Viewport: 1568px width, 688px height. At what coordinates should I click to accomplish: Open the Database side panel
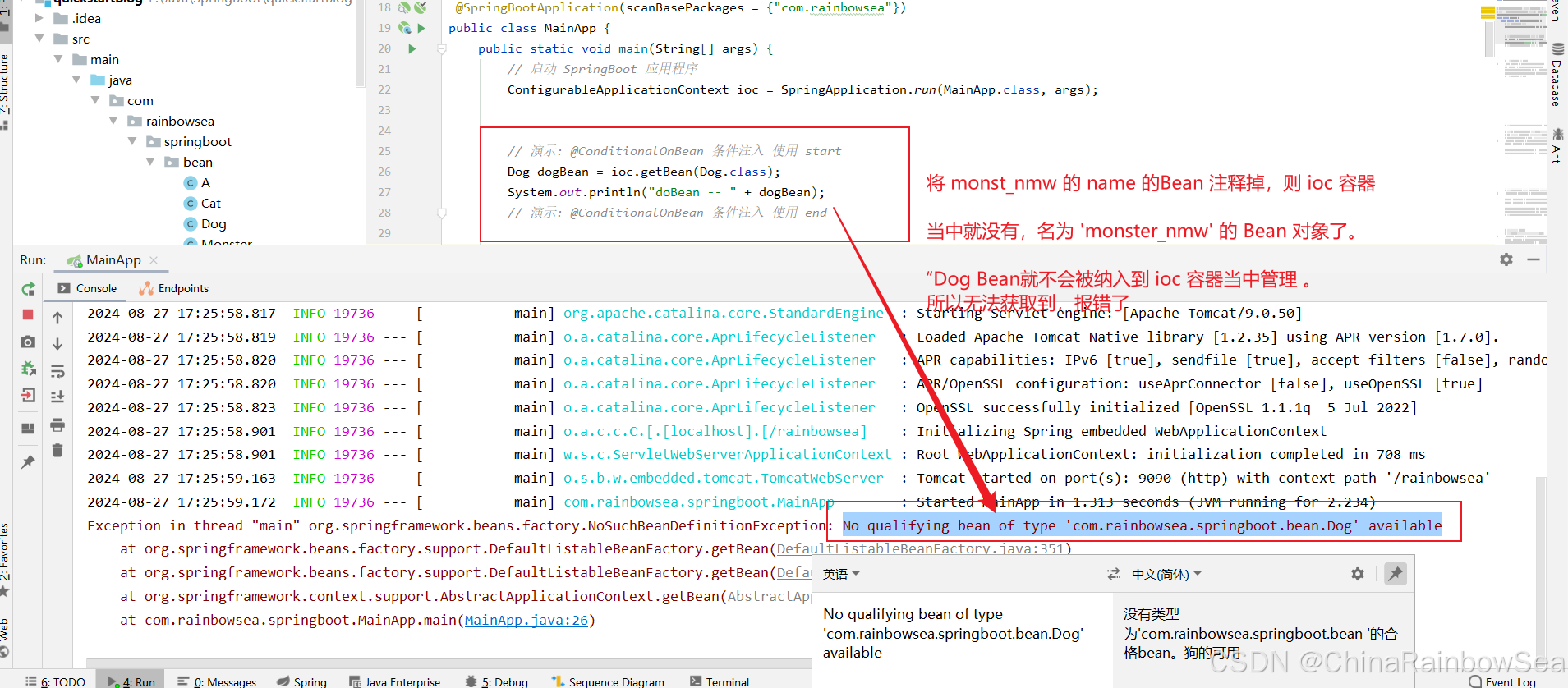(1557, 76)
